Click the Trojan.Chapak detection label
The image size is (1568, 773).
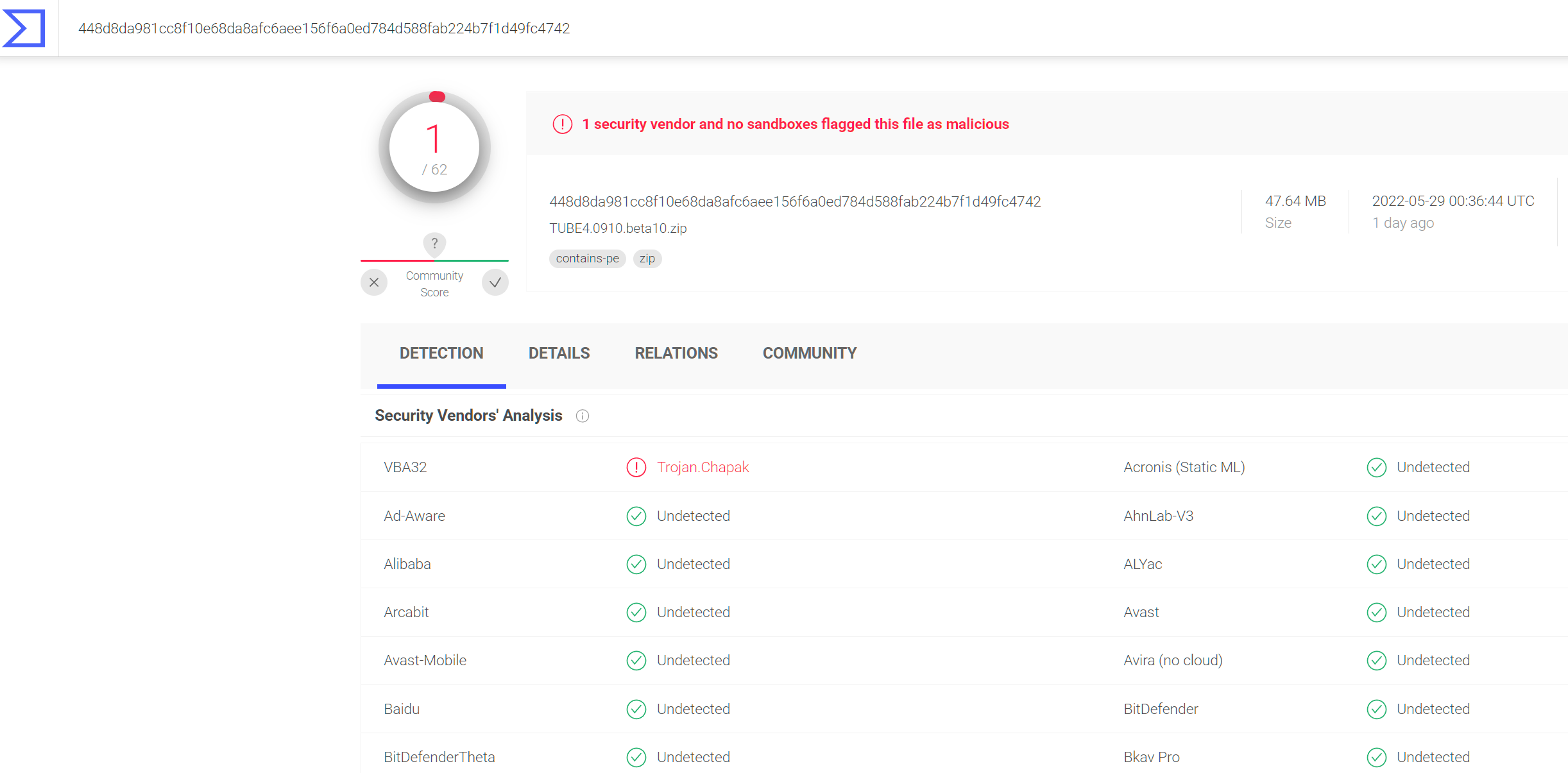[703, 467]
